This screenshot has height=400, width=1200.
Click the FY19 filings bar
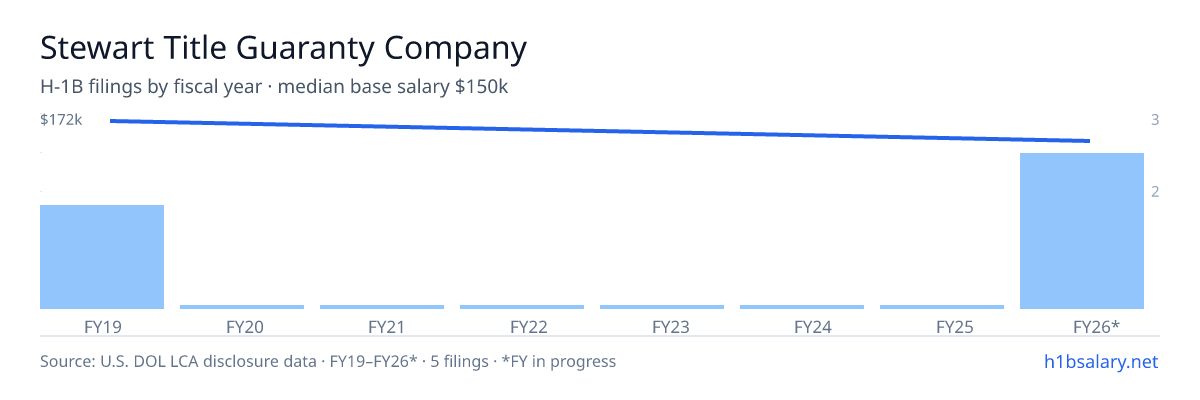[x=102, y=257]
